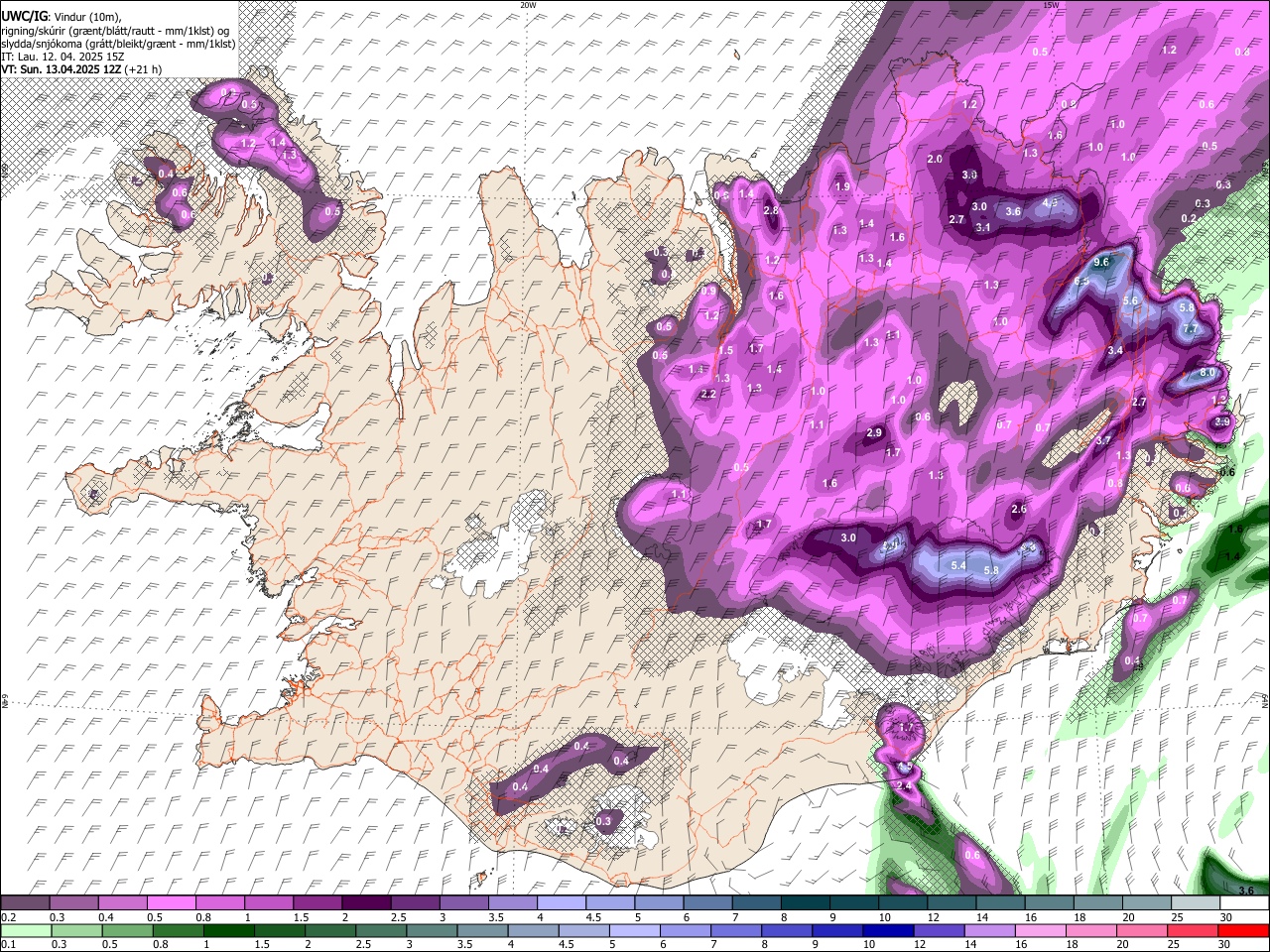
Task: Click the 7.7 precipitation value on the map
Action: pyautogui.click(x=1192, y=329)
